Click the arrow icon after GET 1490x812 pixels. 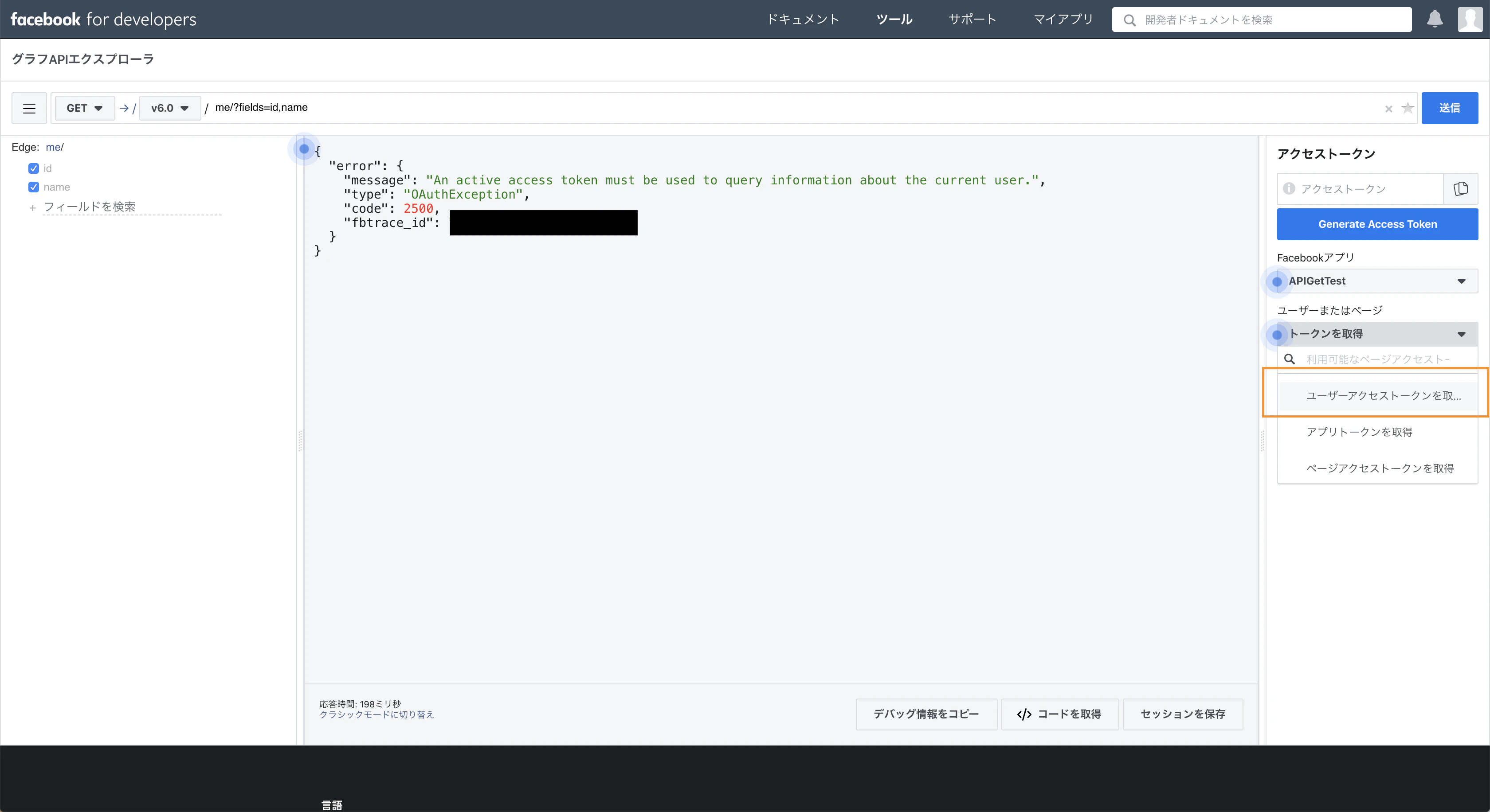(x=124, y=108)
